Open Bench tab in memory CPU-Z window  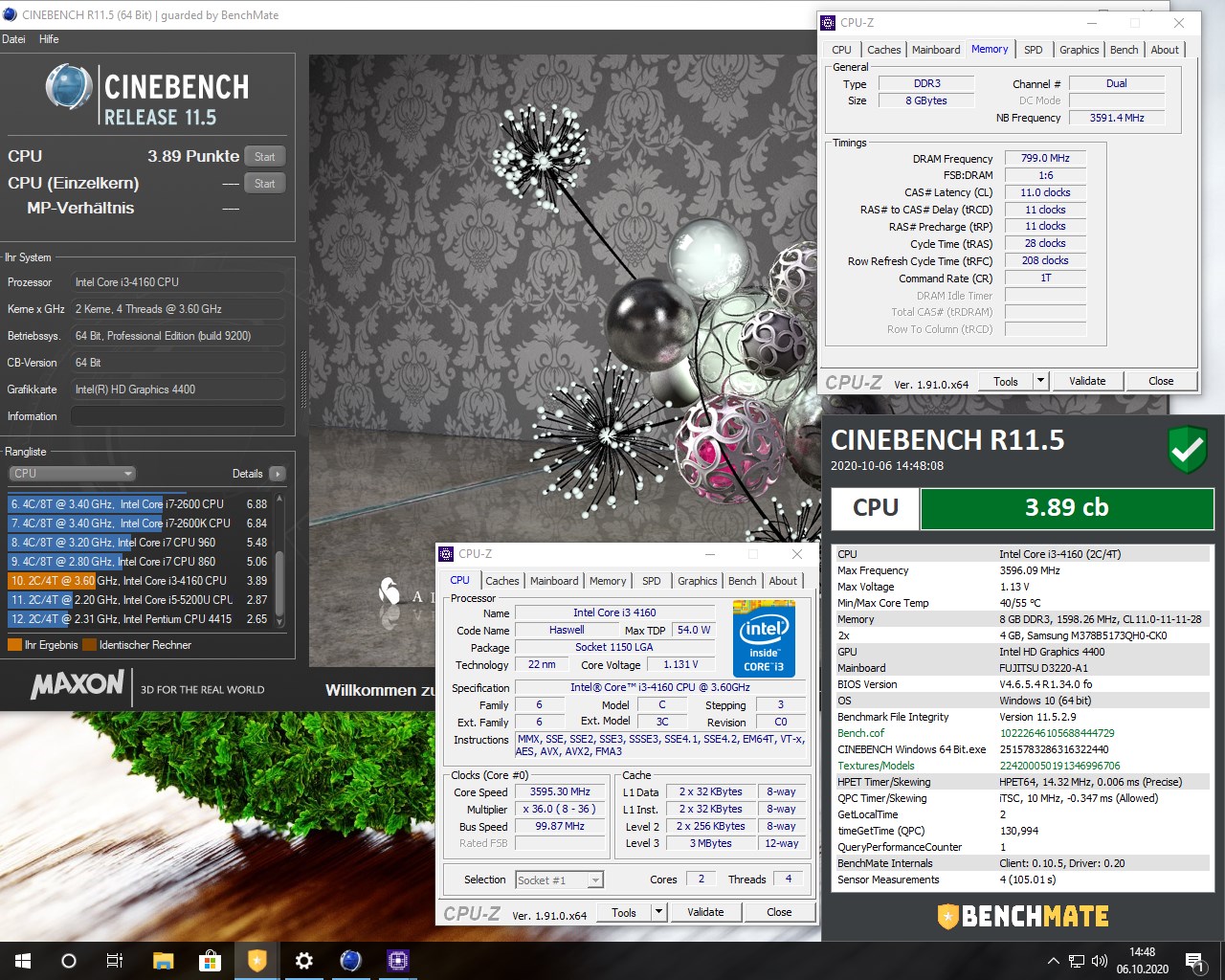pyautogui.click(x=1124, y=50)
